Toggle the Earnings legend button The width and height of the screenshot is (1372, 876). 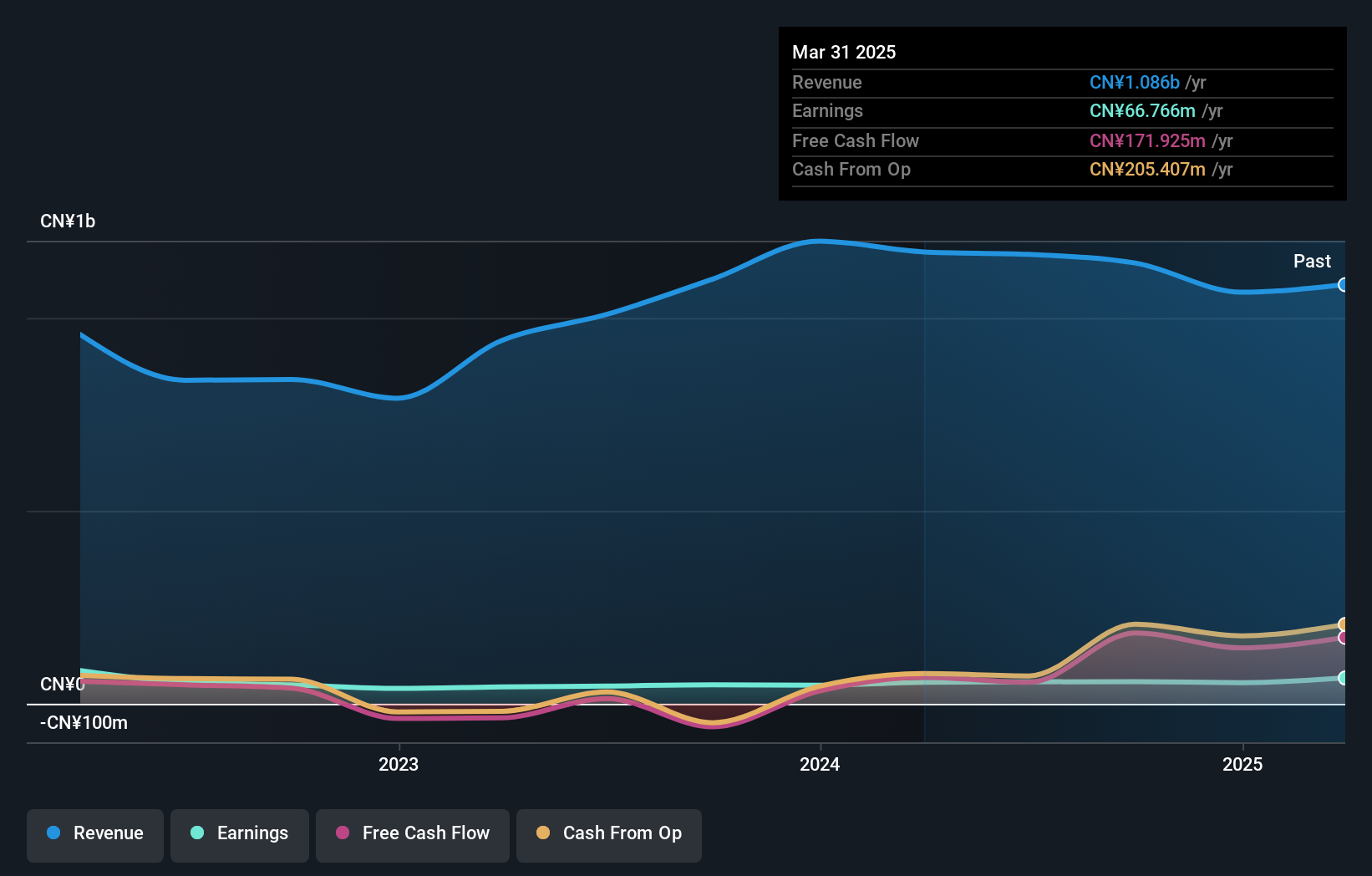click(240, 835)
